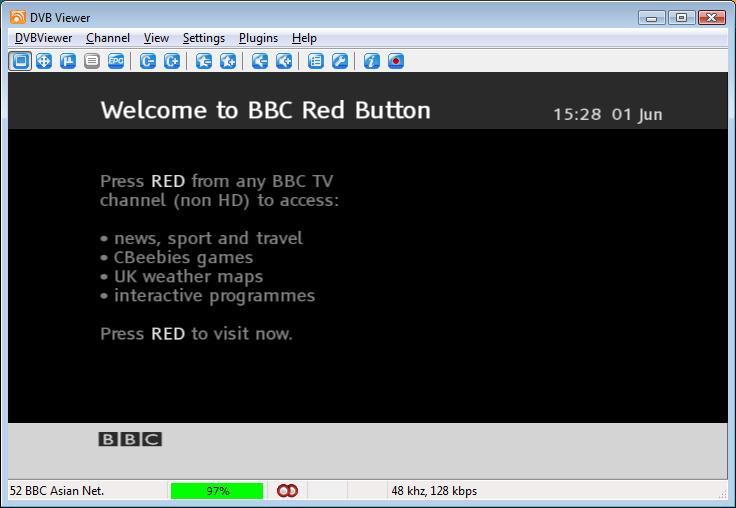Click the blue info 'i' icon
Image resolution: width=736 pixels, height=508 pixels.
click(x=372, y=61)
